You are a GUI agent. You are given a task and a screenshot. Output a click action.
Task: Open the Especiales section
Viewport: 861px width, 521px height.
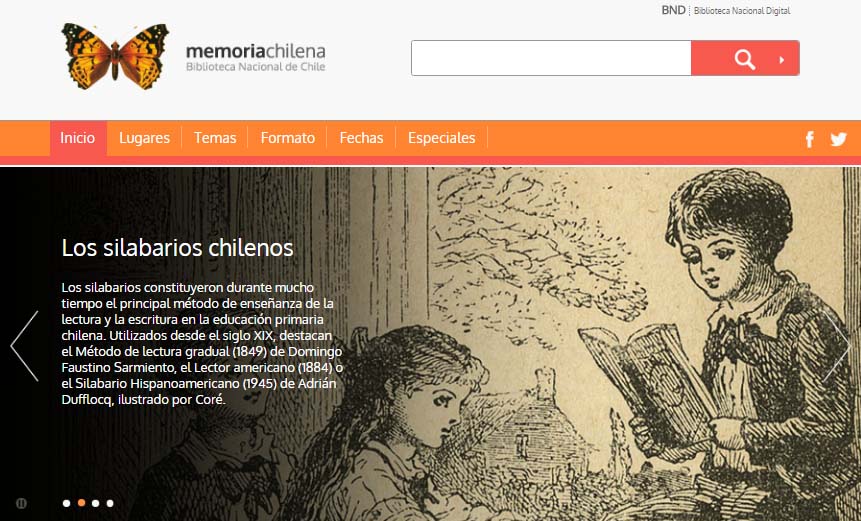point(441,138)
